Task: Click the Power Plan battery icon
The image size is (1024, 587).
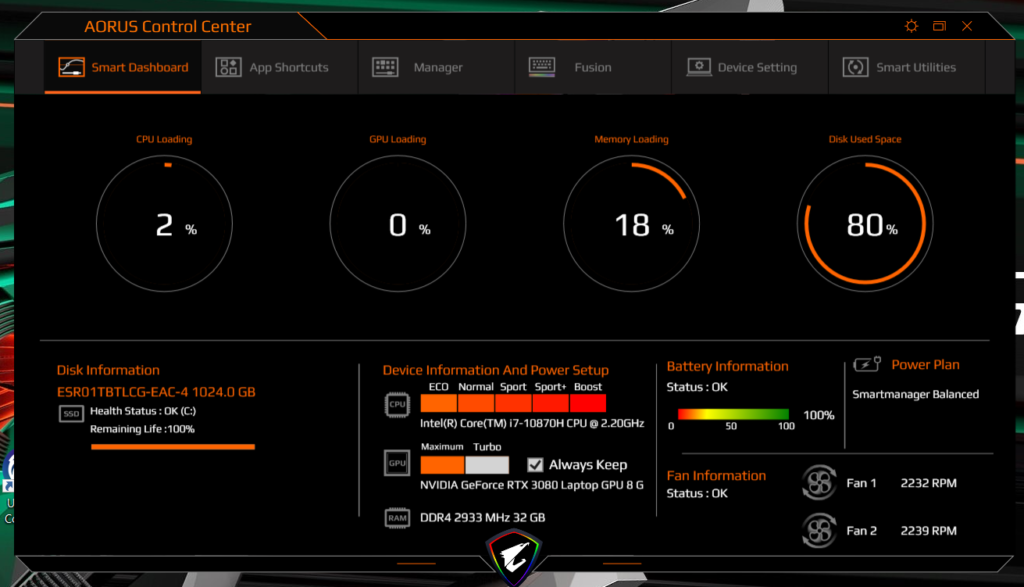Action: point(866,365)
